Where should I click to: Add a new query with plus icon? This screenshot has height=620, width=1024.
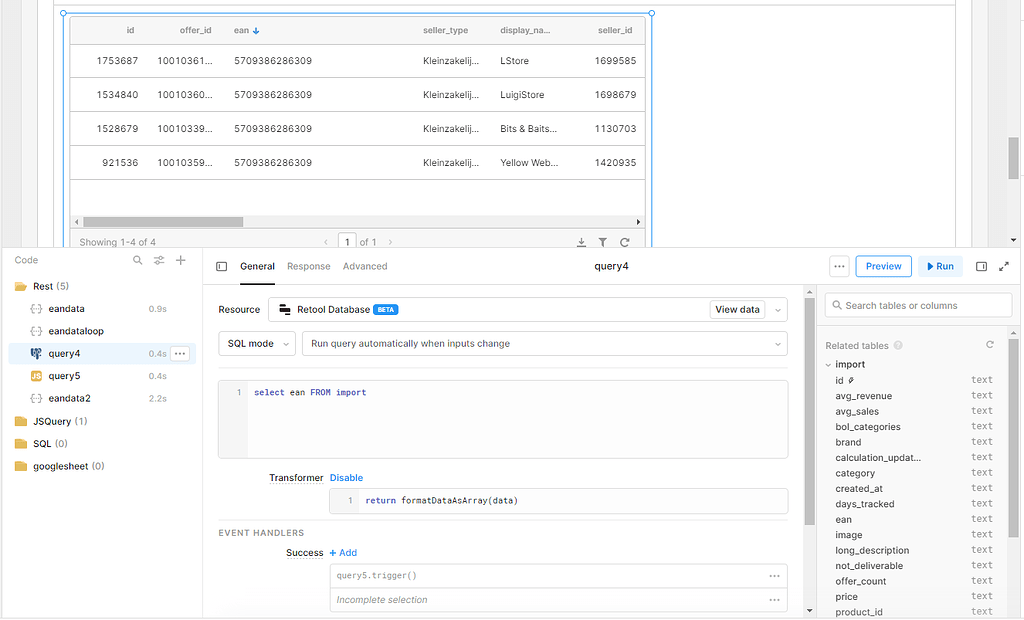tap(181, 260)
